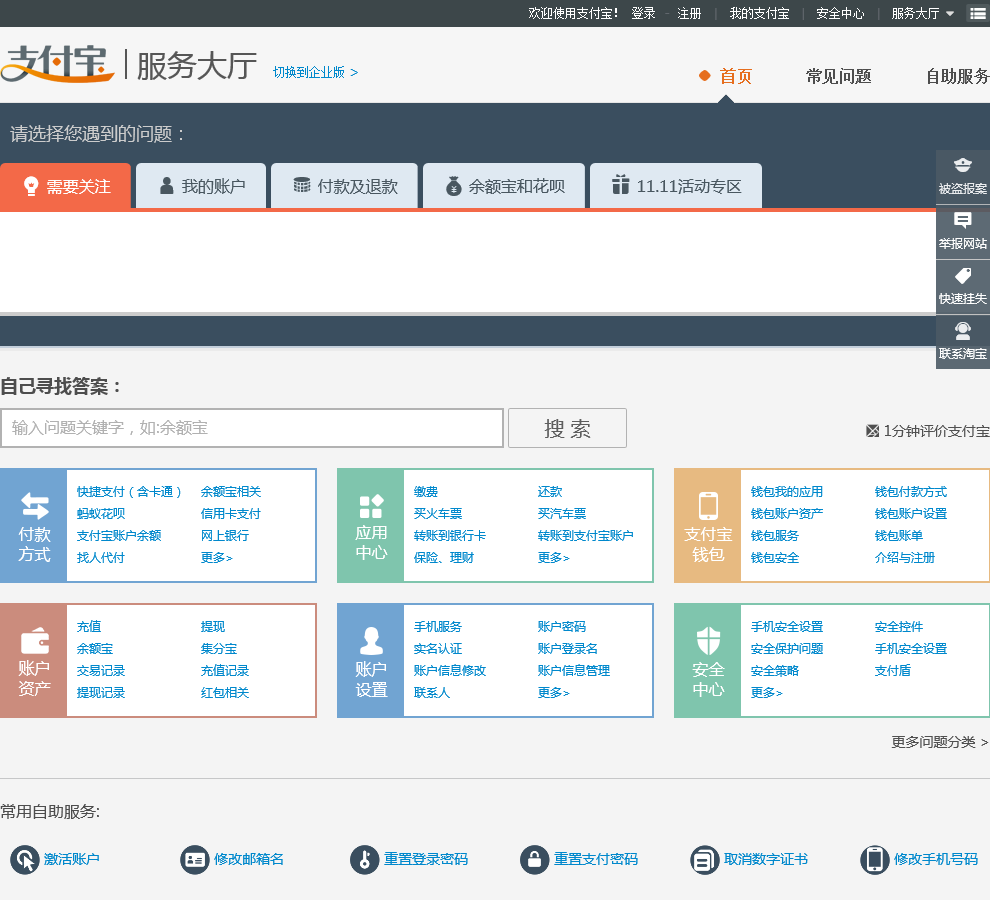Open 安全控件 link

click(899, 627)
